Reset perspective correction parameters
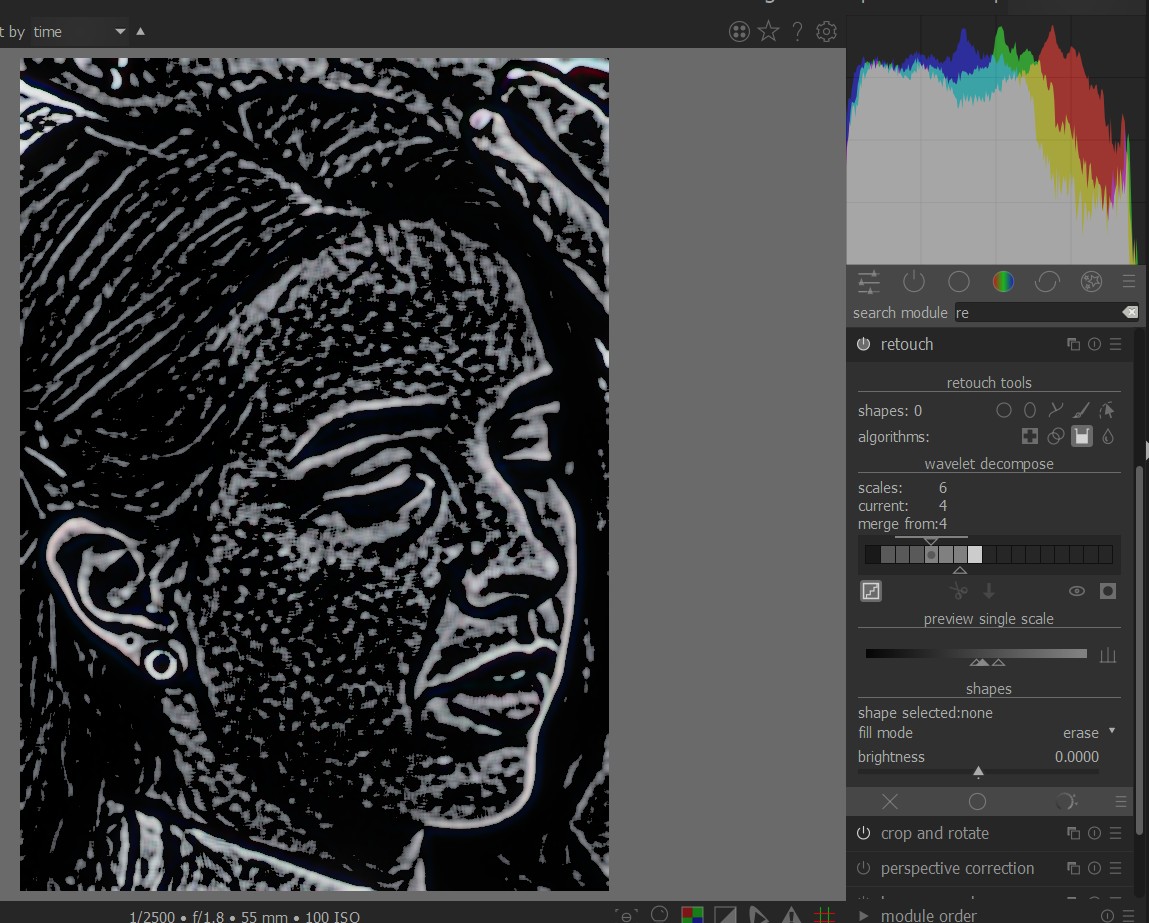Image resolution: width=1149 pixels, height=923 pixels. pos(1094,868)
